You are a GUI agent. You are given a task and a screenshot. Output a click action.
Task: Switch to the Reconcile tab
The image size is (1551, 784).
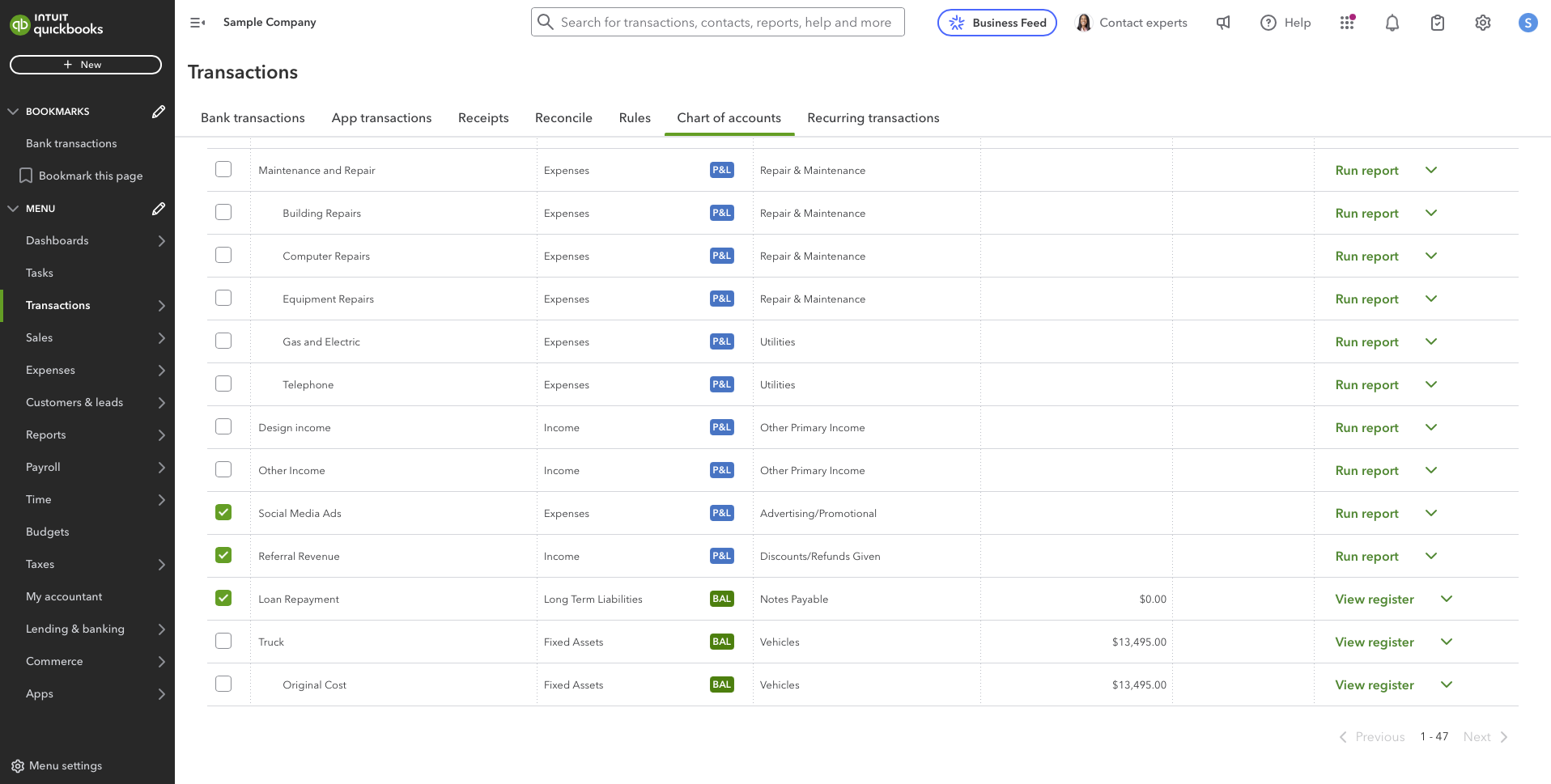click(563, 118)
